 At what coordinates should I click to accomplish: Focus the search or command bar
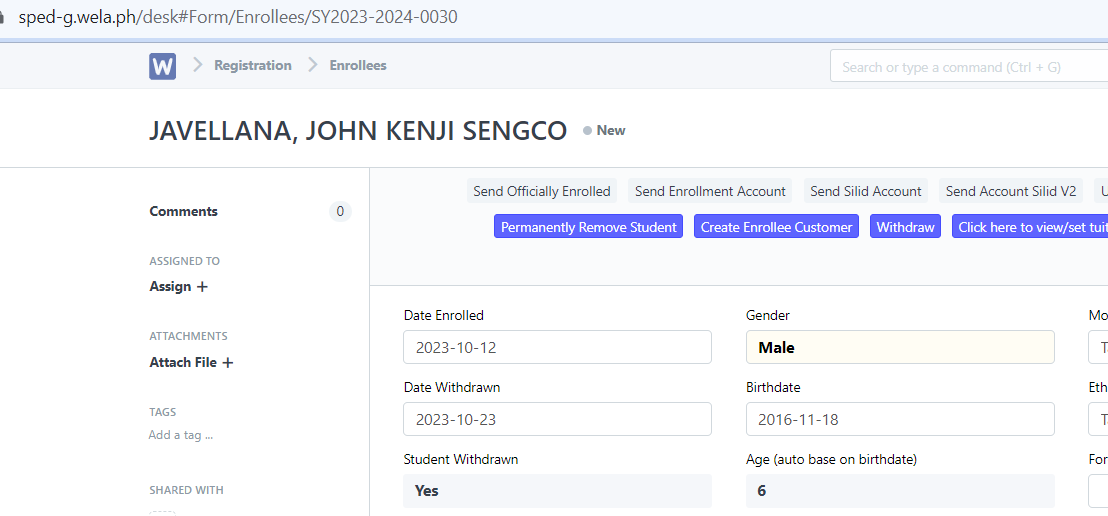(x=968, y=67)
